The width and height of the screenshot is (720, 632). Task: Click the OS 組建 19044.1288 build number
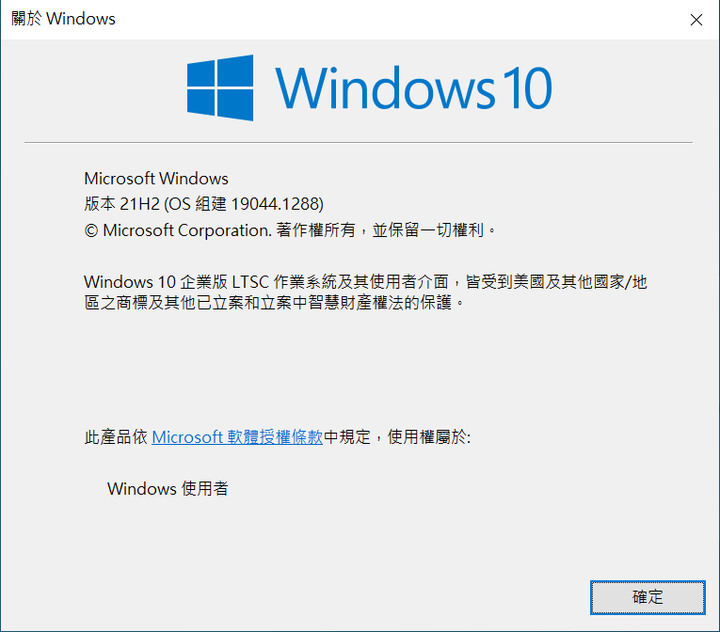(x=244, y=203)
